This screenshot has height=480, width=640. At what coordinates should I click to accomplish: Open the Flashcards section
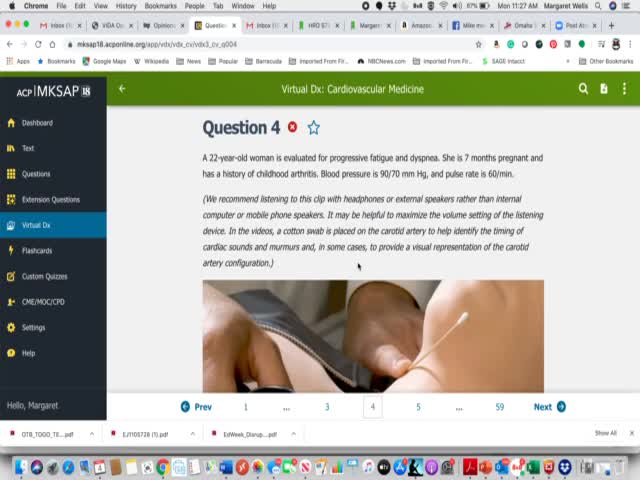tap(37, 251)
